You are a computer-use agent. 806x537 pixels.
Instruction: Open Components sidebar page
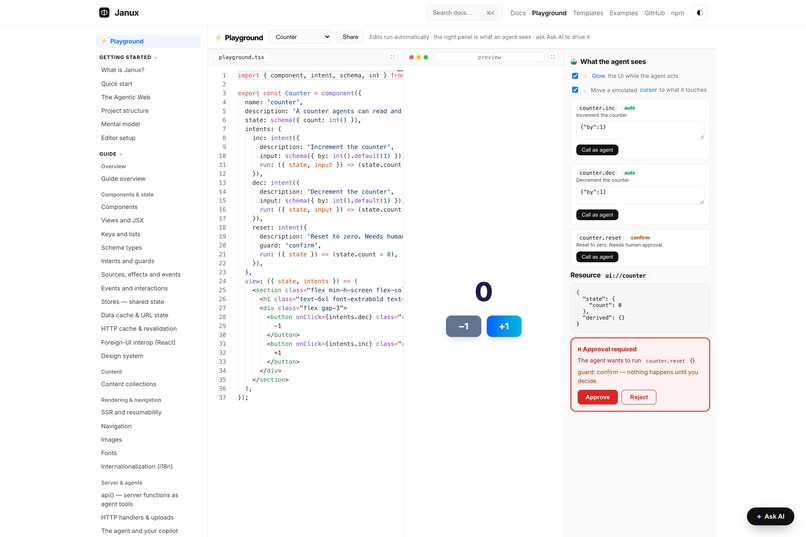[x=119, y=207]
